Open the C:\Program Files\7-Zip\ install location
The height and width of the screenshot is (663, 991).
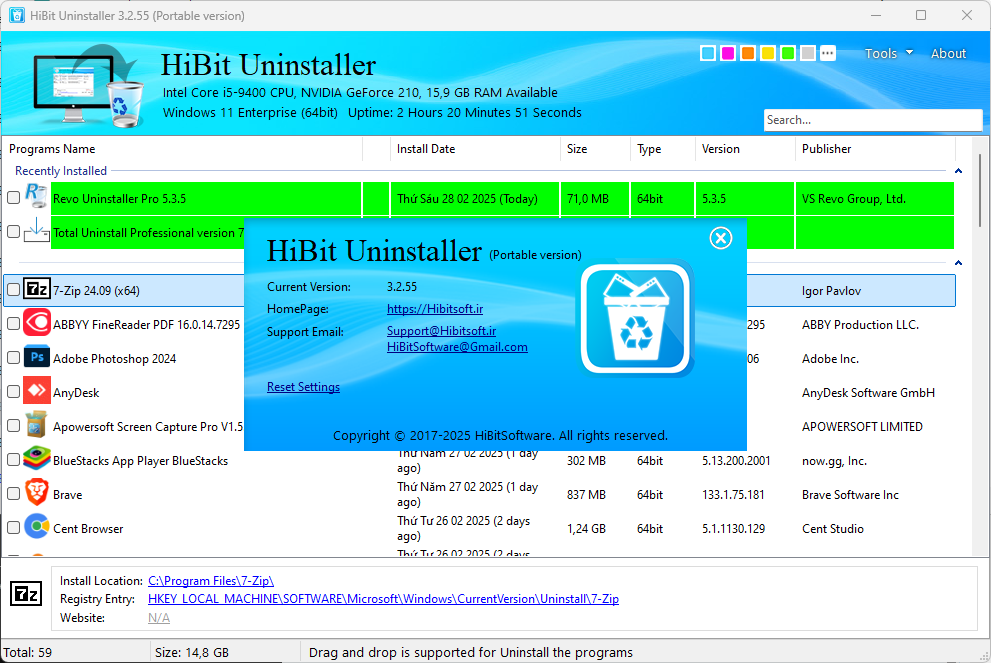(210, 581)
